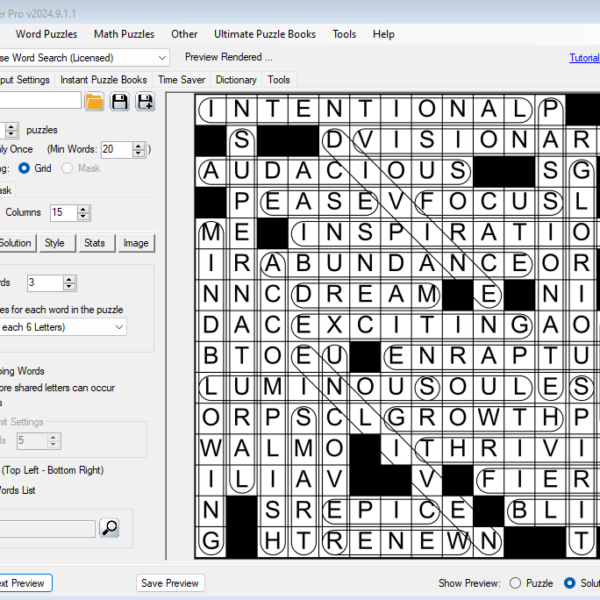Switch to the Instant Puzzle Books tab
This screenshot has width=600, height=600.
[x=103, y=80]
